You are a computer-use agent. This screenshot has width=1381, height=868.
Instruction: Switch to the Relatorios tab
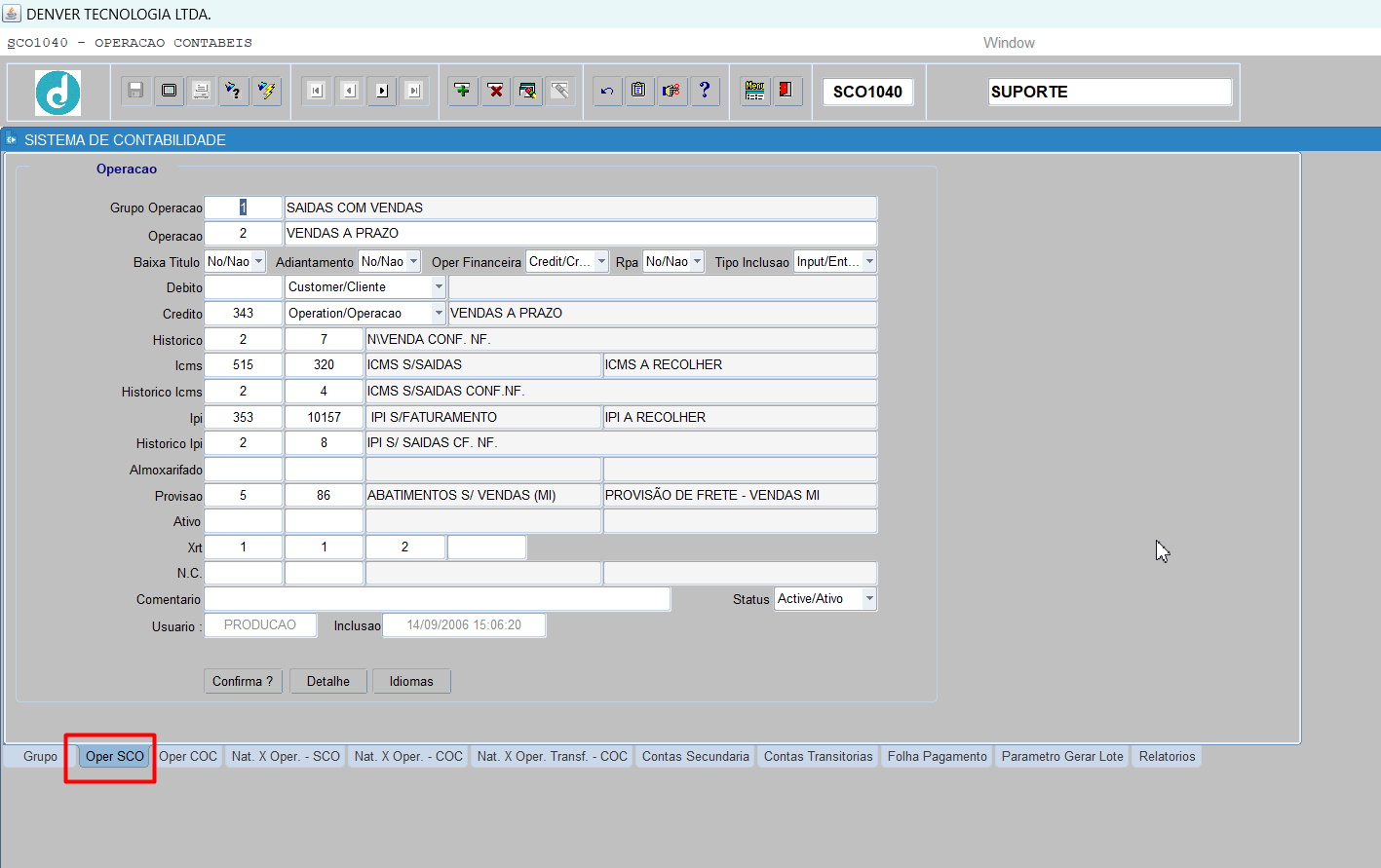pyautogui.click(x=1167, y=756)
